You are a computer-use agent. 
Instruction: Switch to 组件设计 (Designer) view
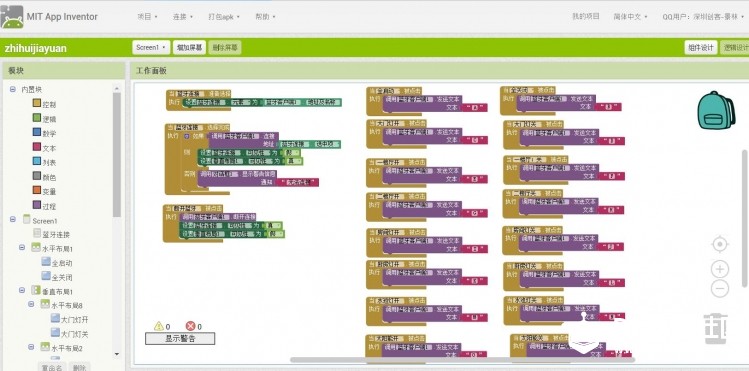tap(701, 47)
